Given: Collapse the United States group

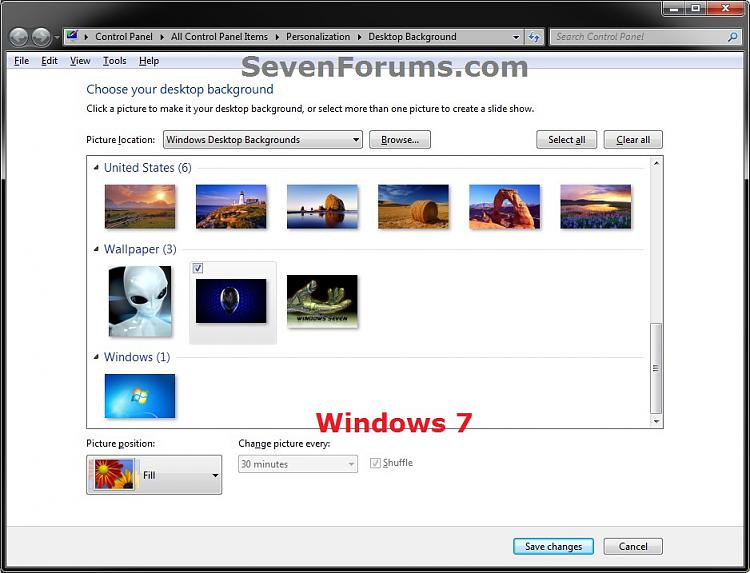Looking at the screenshot, I should click(96, 167).
